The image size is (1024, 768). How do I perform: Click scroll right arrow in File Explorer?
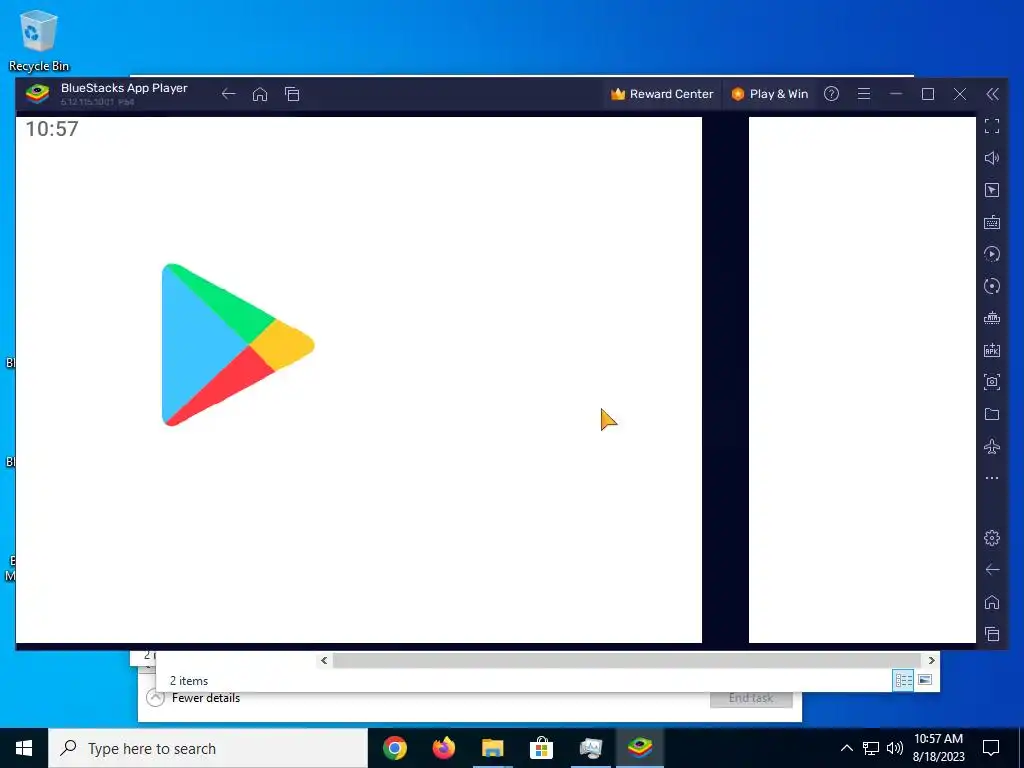(931, 660)
